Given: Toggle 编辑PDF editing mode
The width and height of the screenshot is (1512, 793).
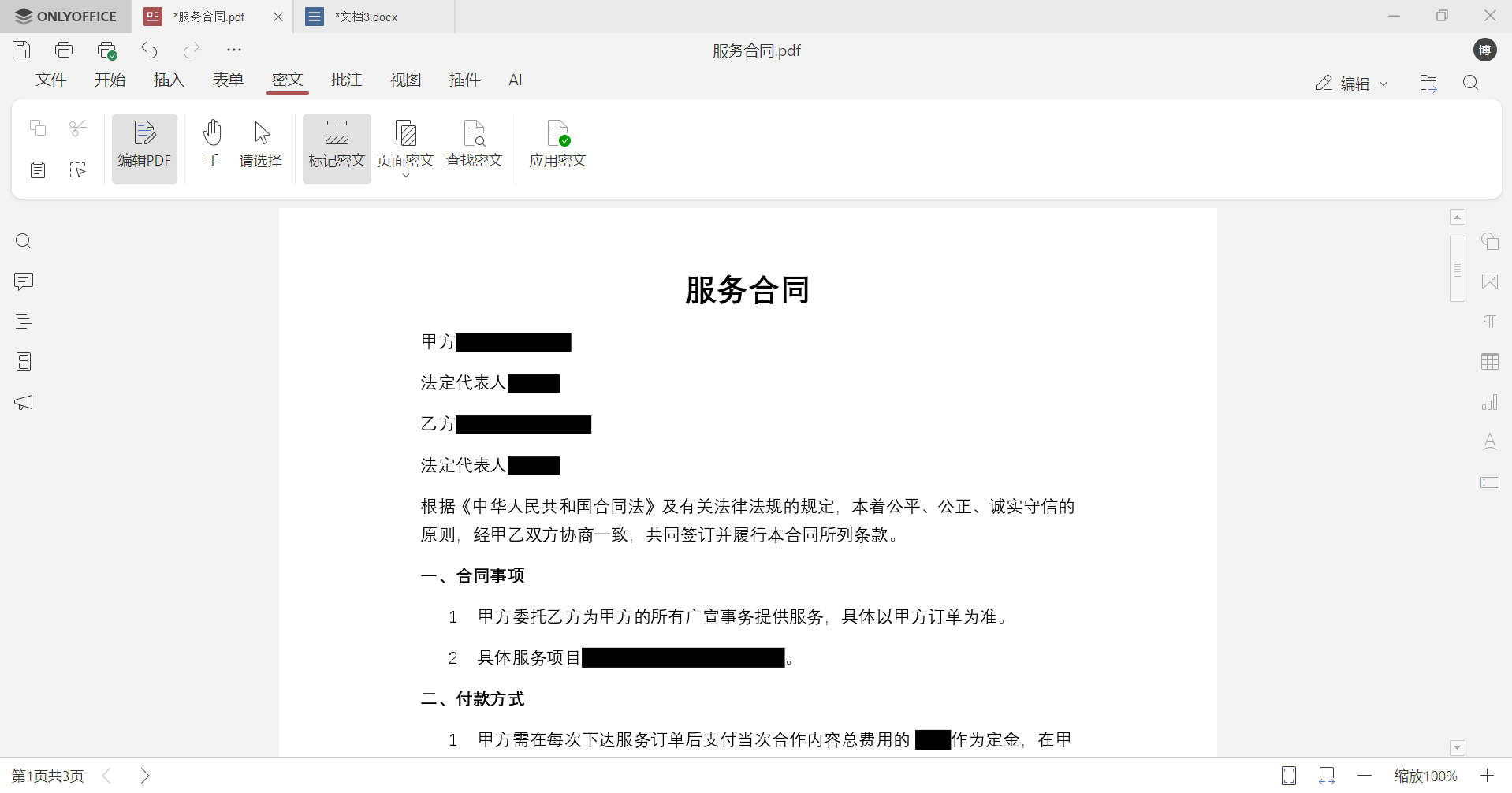Looking at the screenshot, I should 144,147.
